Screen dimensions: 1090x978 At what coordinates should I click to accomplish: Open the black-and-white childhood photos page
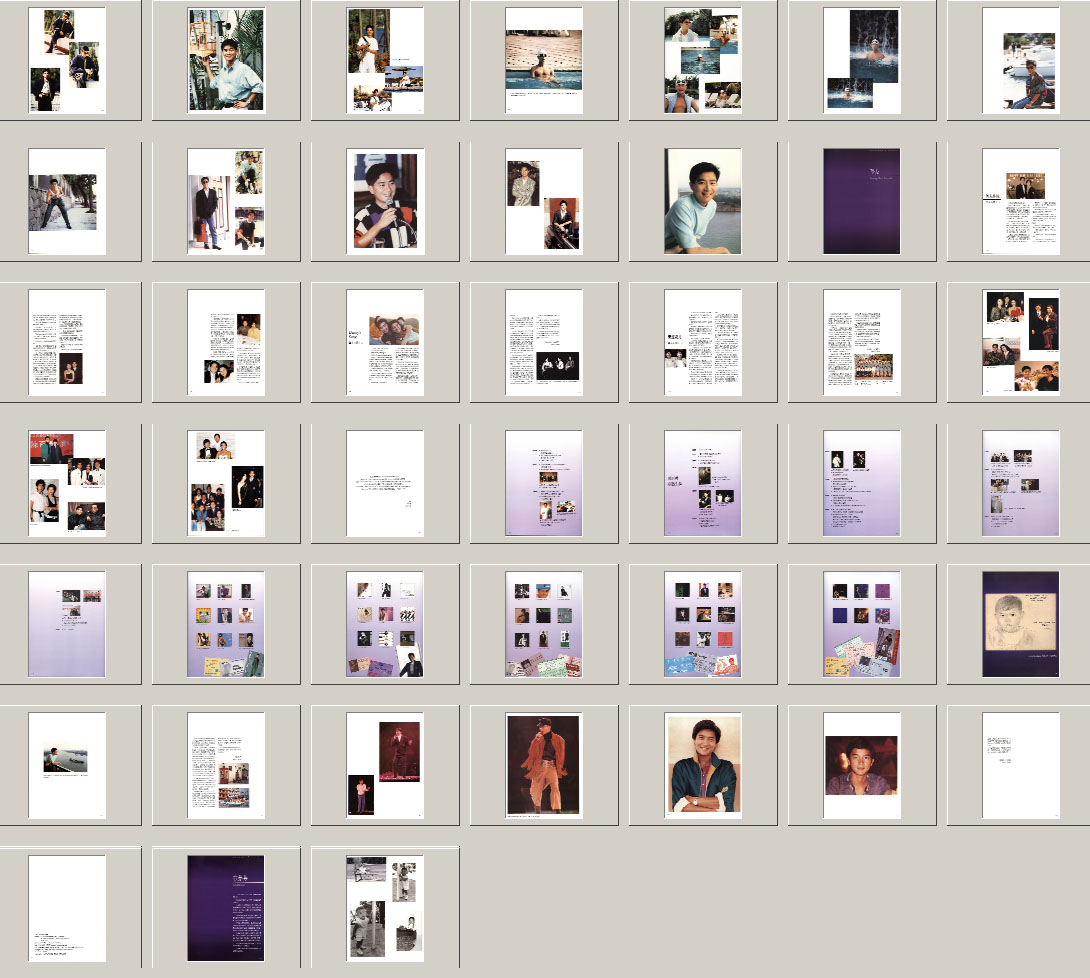[x=385, y=908]
